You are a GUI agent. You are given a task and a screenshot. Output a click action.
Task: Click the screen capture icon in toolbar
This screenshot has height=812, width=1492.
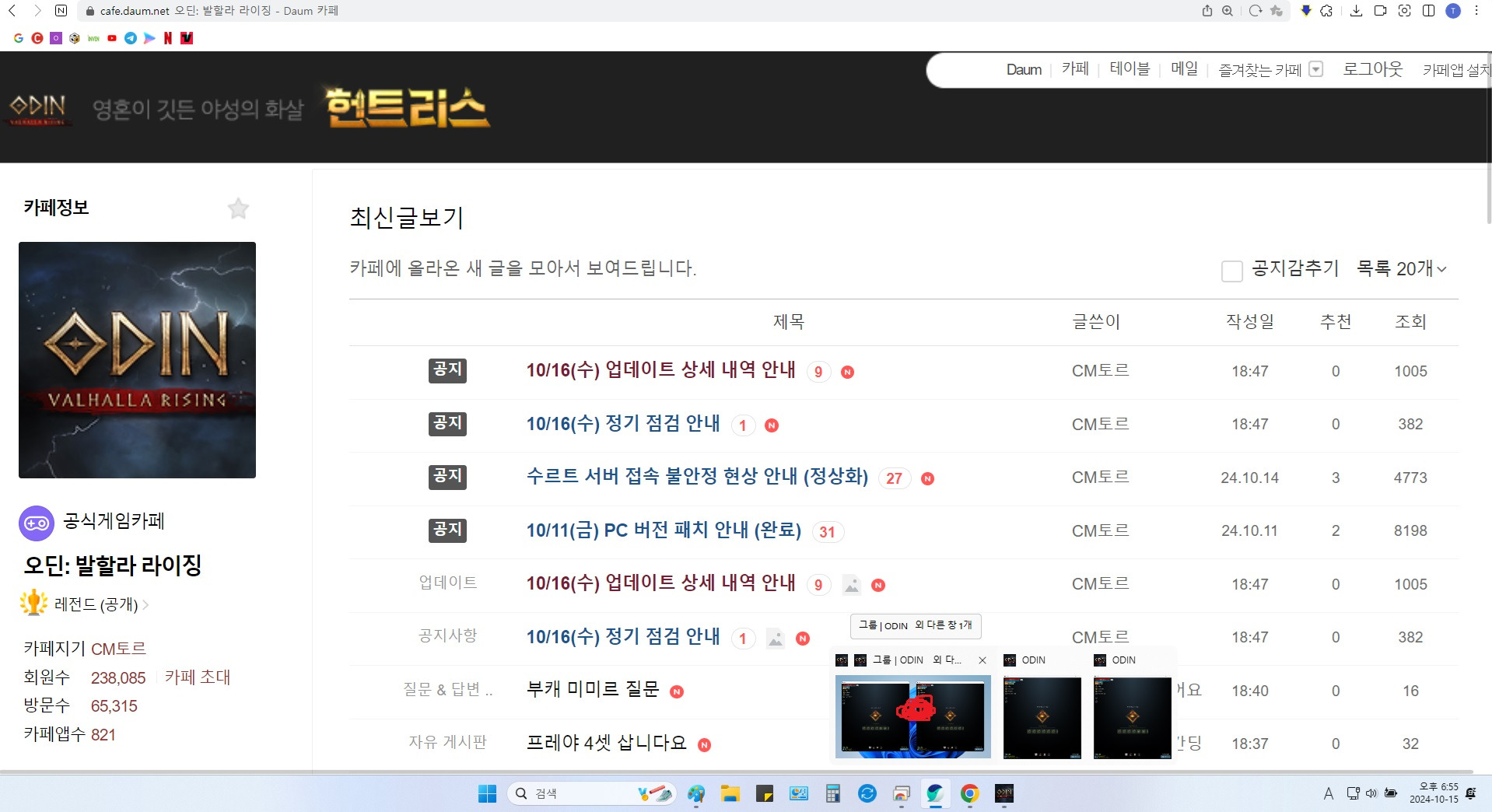click(1405, 11)
